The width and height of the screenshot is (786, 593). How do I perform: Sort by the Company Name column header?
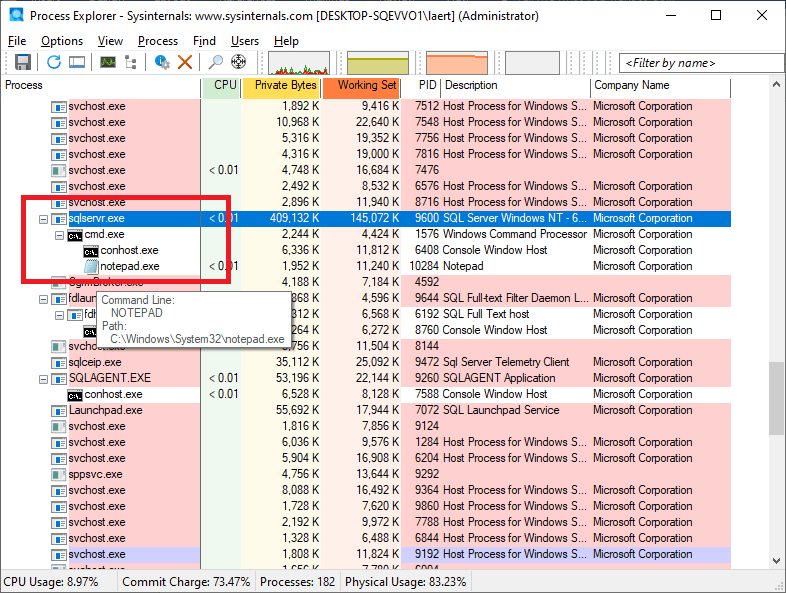point(661,86)
